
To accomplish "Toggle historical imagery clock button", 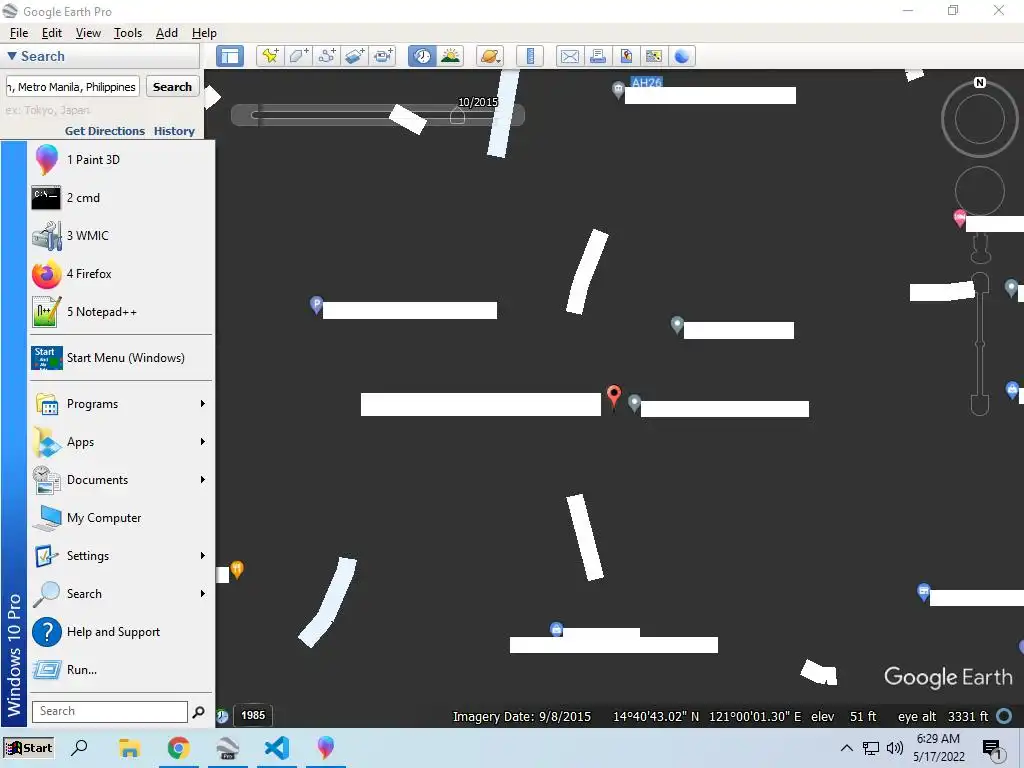I will tap(422, 56).
